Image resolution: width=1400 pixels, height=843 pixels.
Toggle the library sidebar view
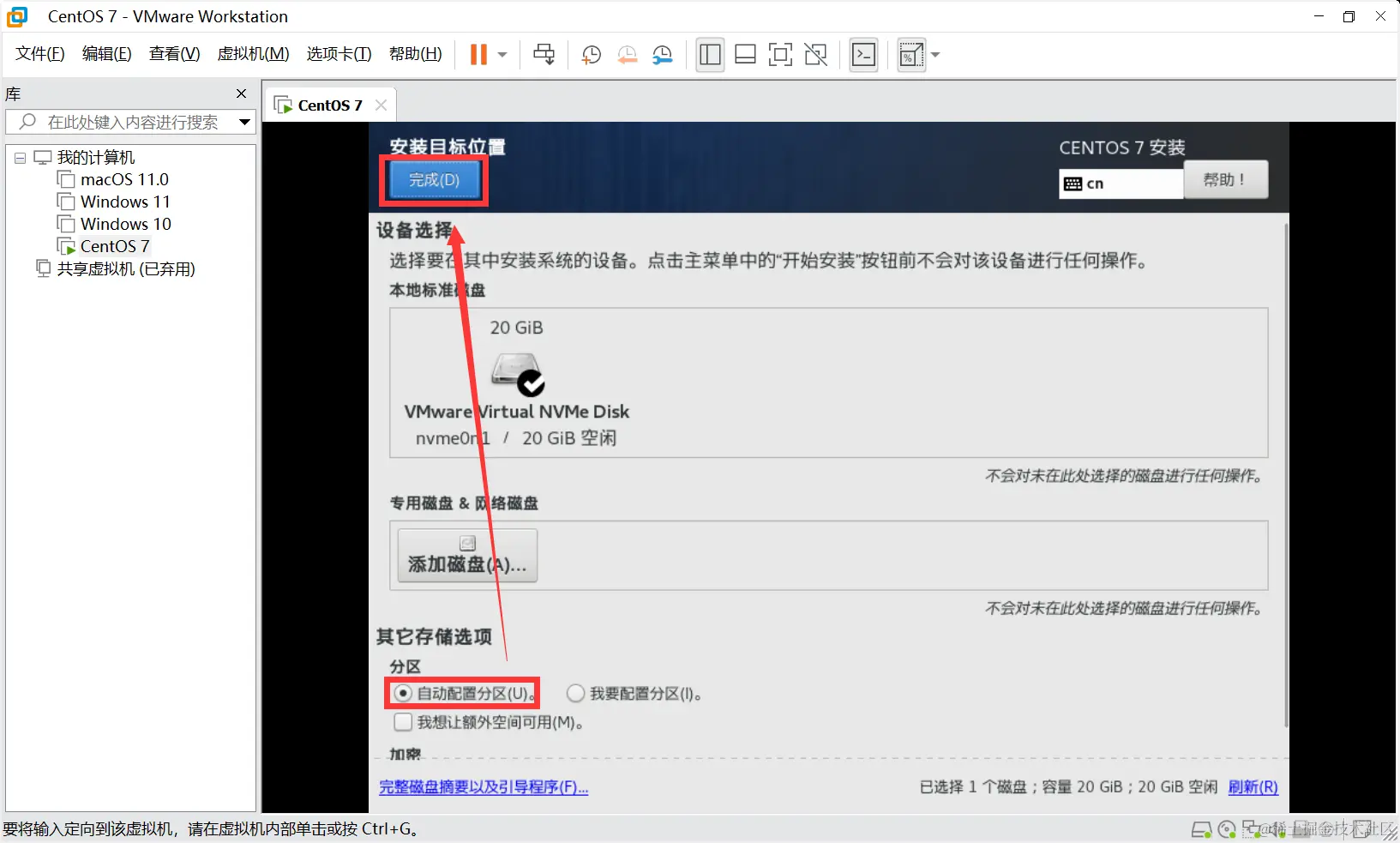coord(710,55)
